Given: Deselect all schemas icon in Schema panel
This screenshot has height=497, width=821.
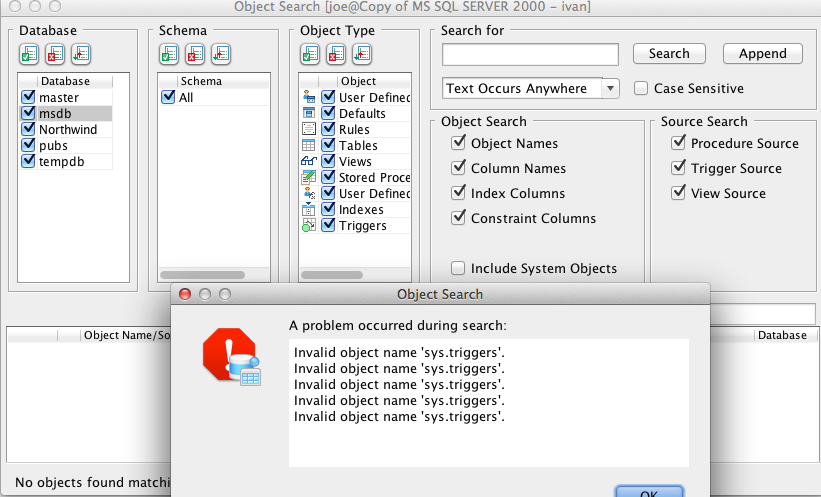Looking at the screenshot, I should pyautogui.click(x=195, y=54).
